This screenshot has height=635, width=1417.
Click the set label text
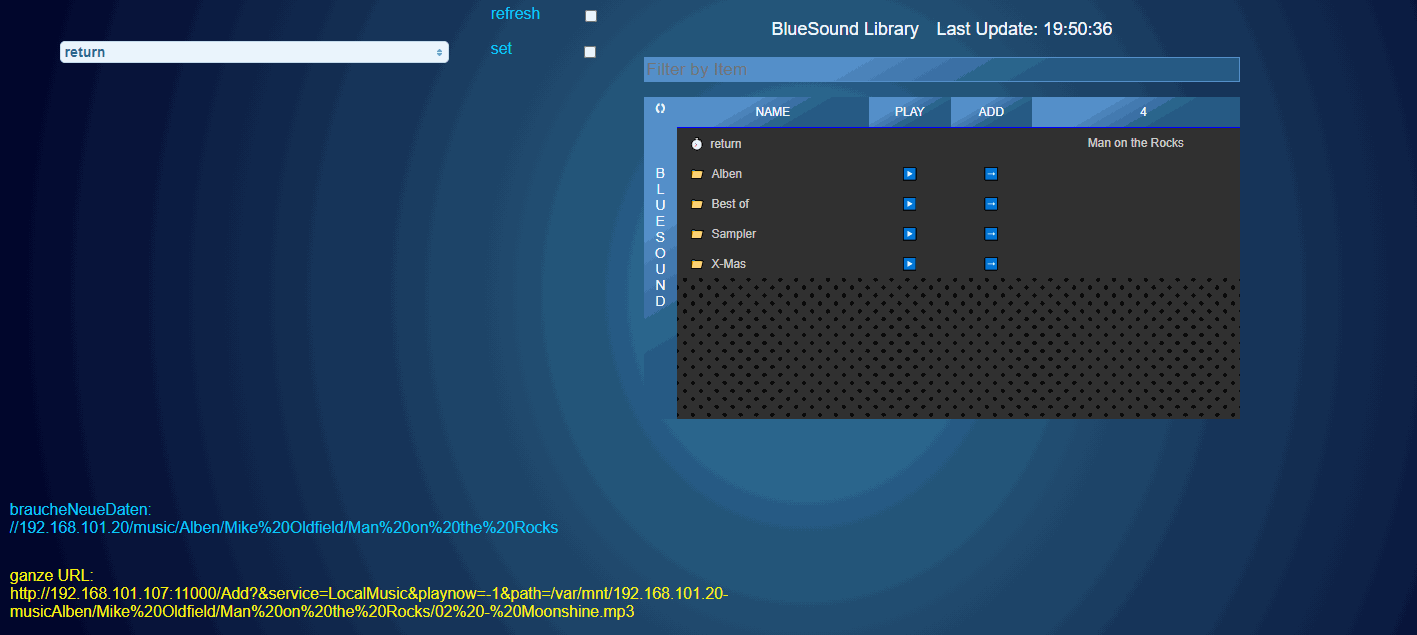click(x=501, y=49)
